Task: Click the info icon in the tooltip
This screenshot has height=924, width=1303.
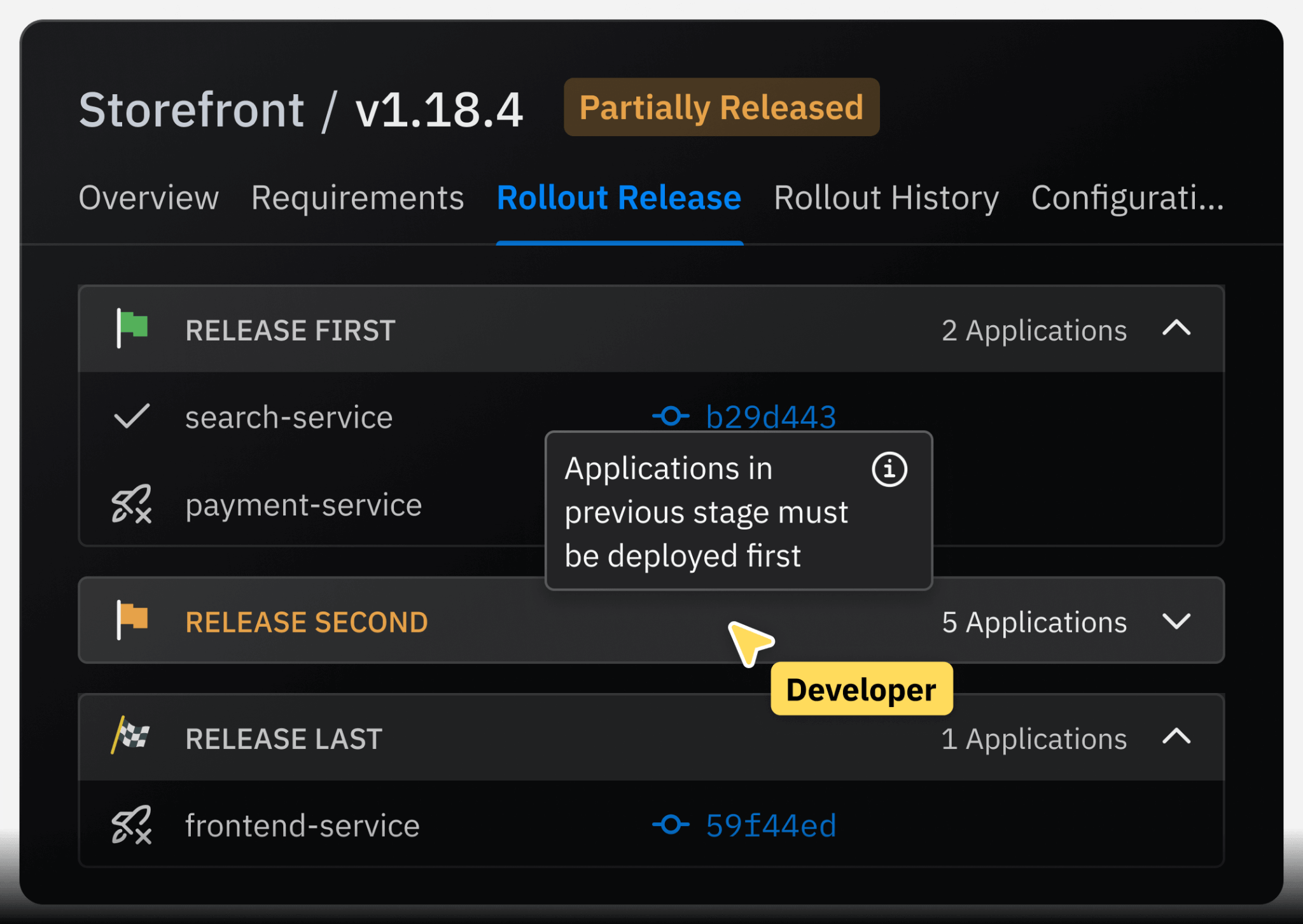Action: point(889,469)
